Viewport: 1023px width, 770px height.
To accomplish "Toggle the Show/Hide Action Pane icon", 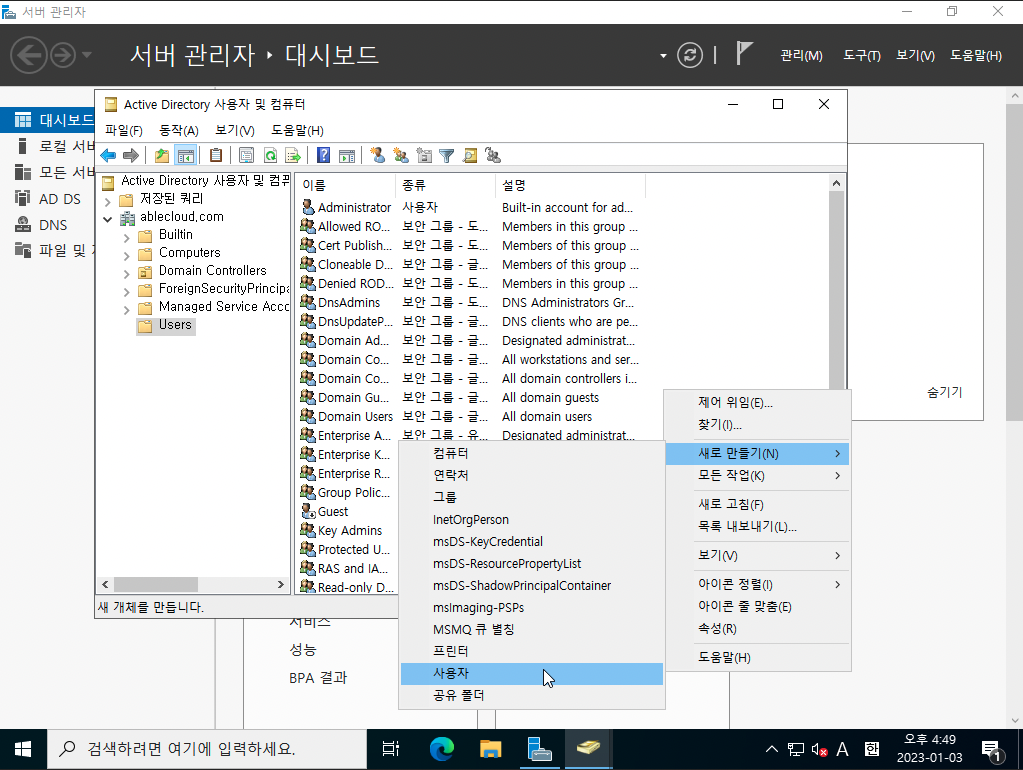I will (x=347, y=155).
